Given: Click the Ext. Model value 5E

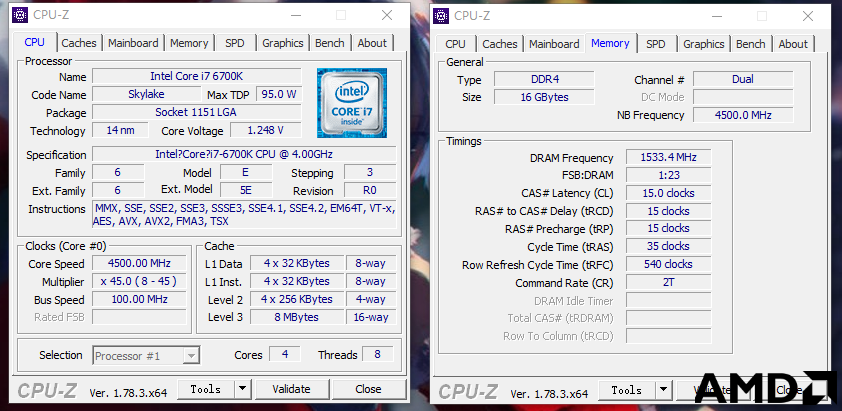Looking at the screenshot, I should pyautogui.click(x=246, y=190).
